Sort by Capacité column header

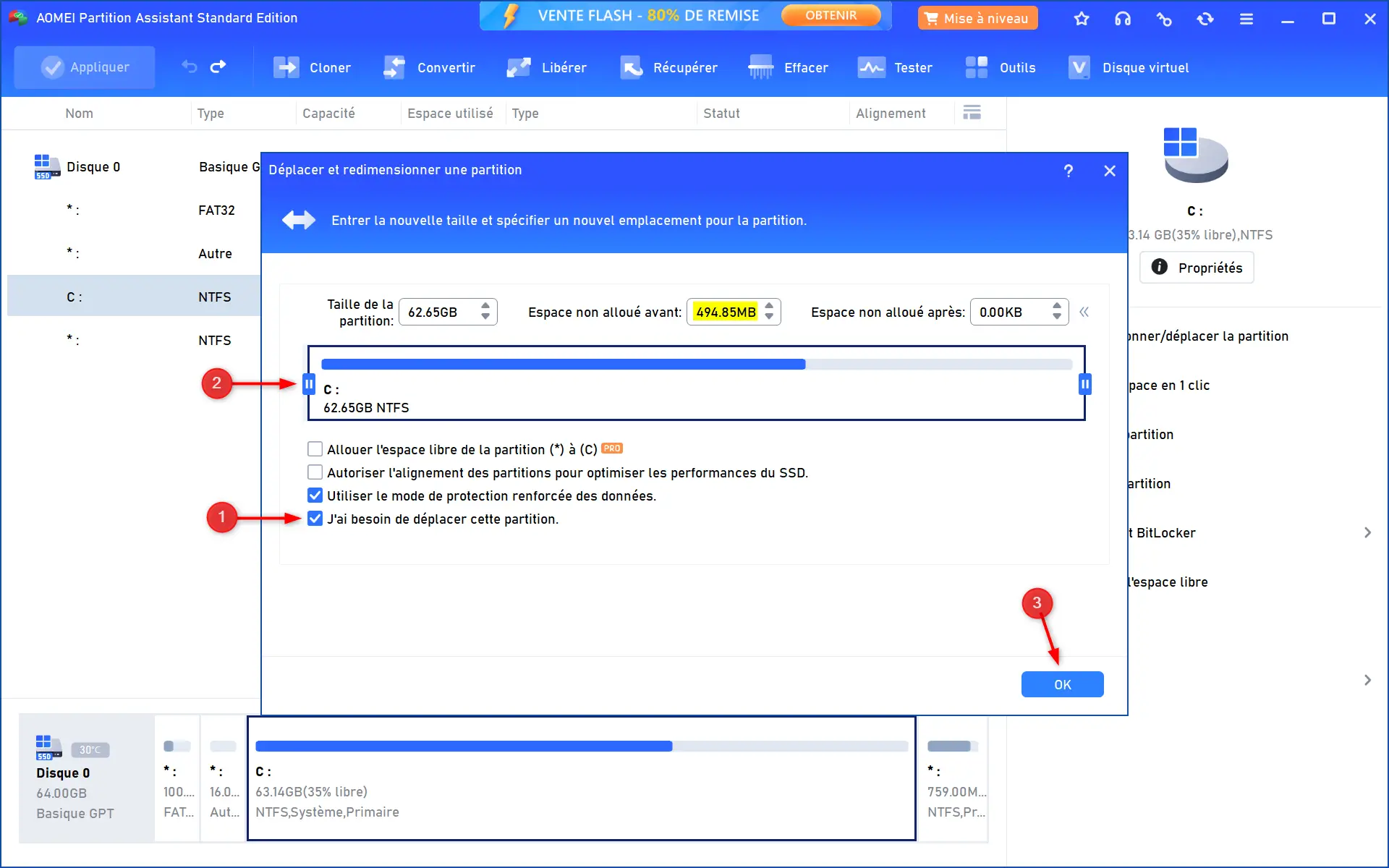coord(328,113)
